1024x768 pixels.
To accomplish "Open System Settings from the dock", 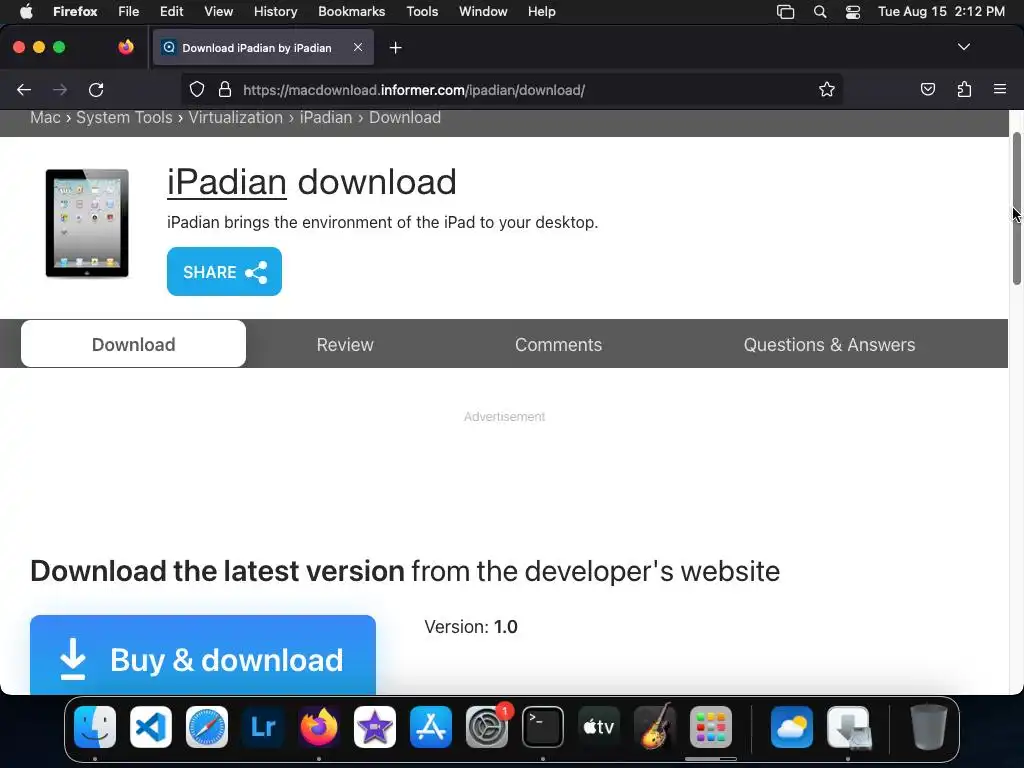I will pyautogui.click(x=487, y=727).
